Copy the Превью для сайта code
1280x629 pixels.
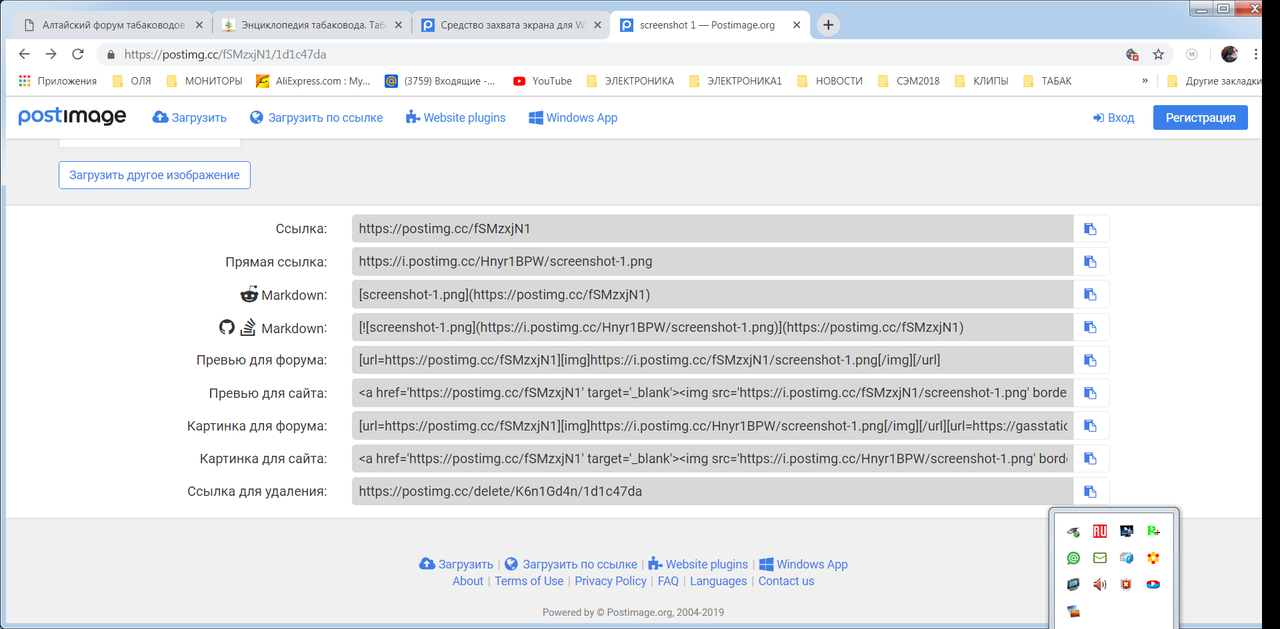click(1091, 393)
